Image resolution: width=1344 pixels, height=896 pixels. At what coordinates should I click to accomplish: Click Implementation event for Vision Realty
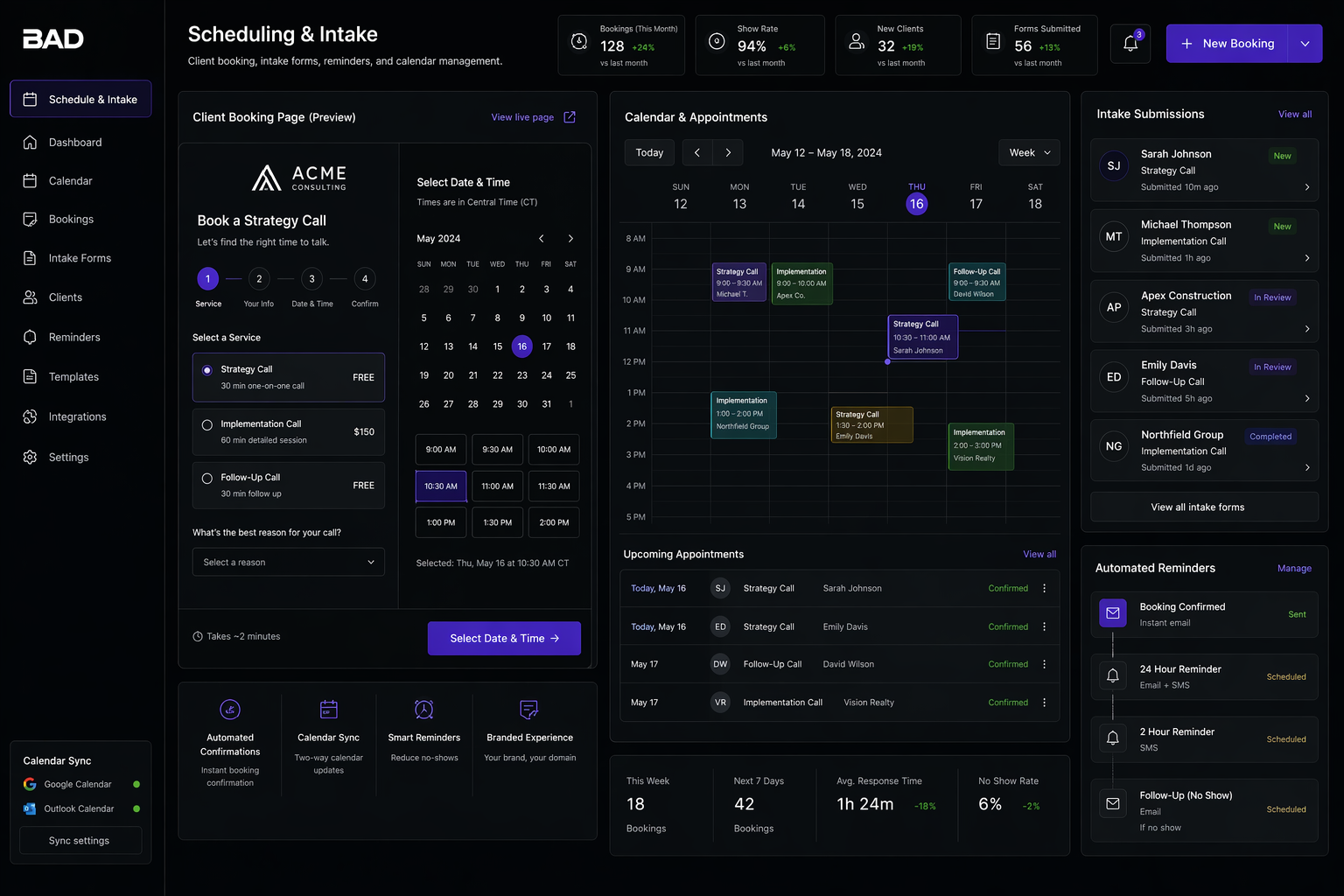[982, 446]
